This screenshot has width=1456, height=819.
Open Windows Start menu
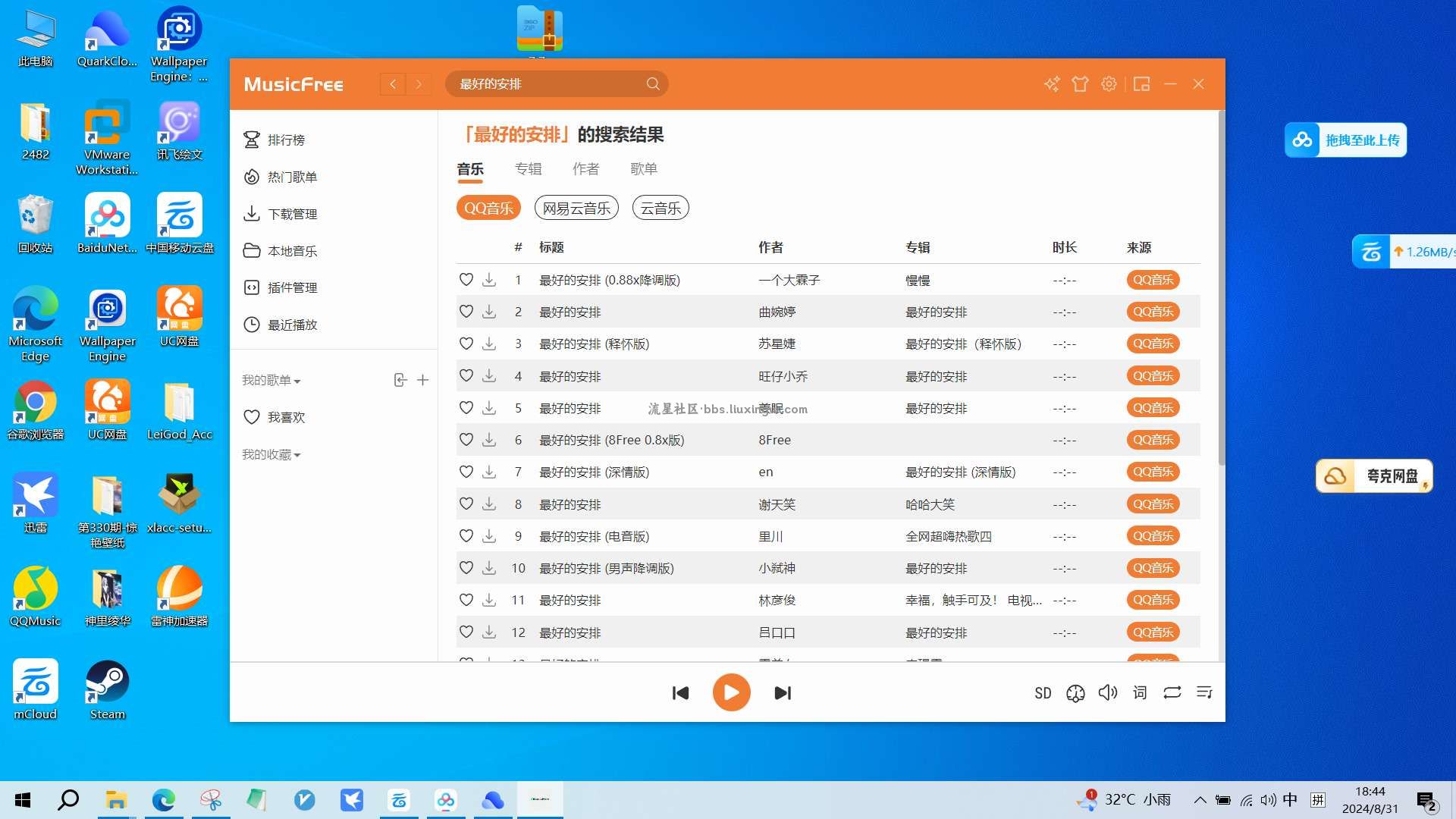coord(23,800)
